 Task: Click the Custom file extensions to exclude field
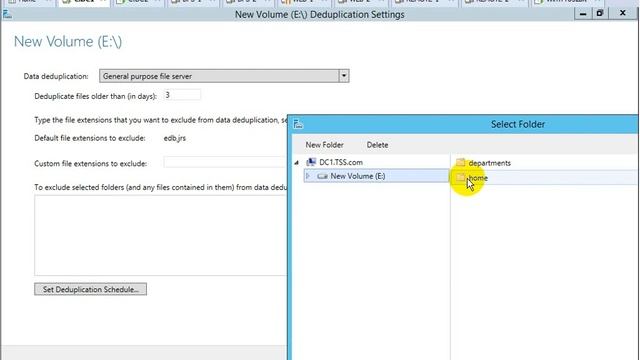(225, 162)
